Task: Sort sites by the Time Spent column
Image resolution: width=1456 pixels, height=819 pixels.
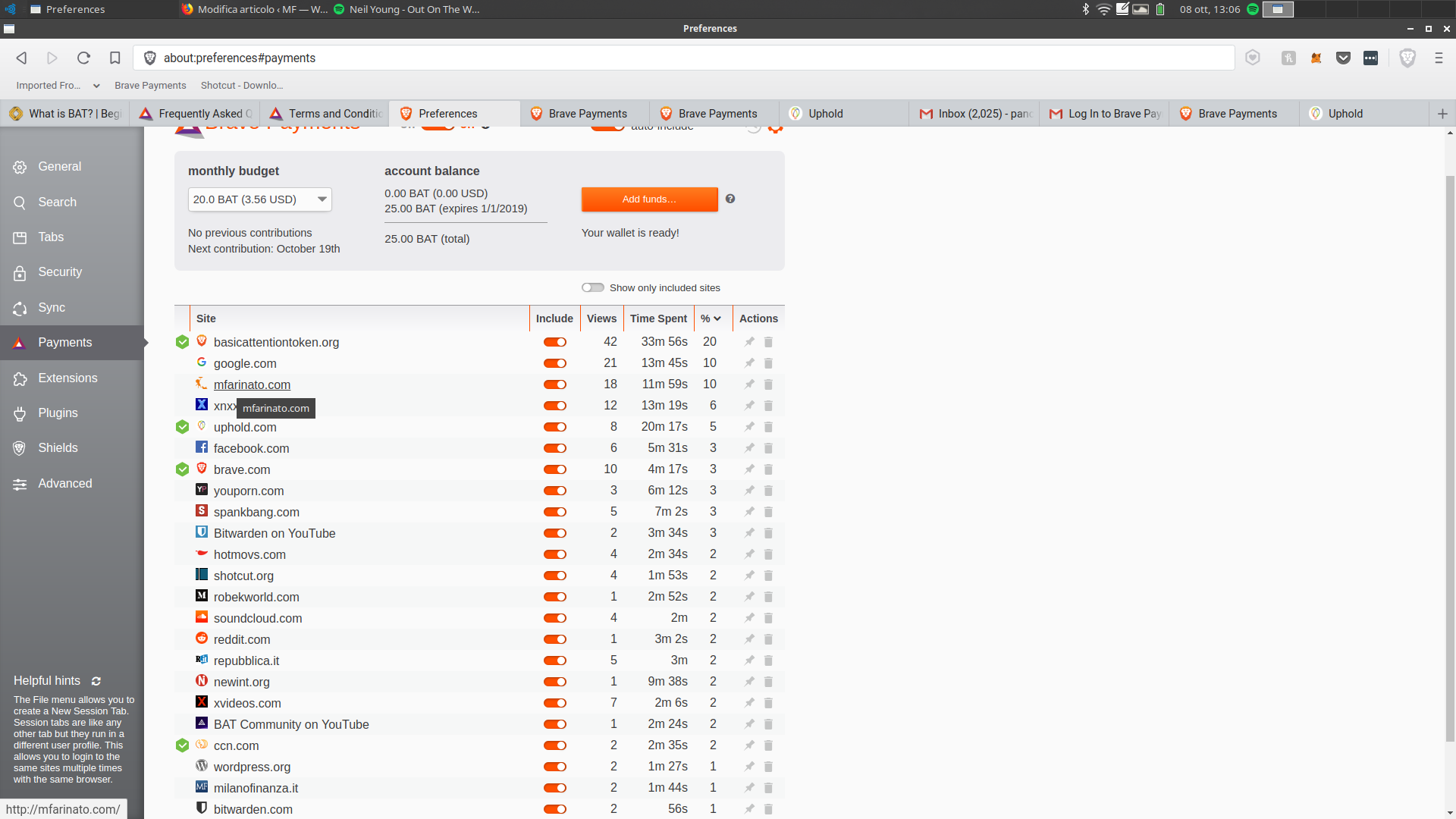Action: coord(658,318)
